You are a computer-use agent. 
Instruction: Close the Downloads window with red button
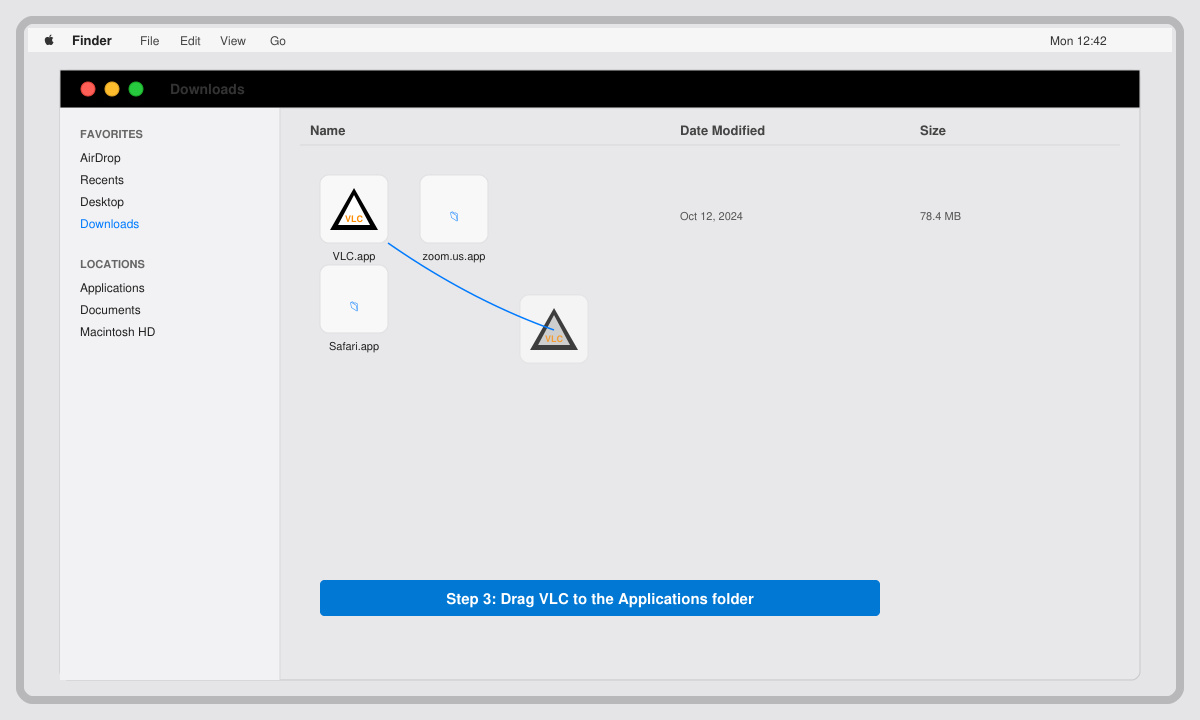coord(88,89)
